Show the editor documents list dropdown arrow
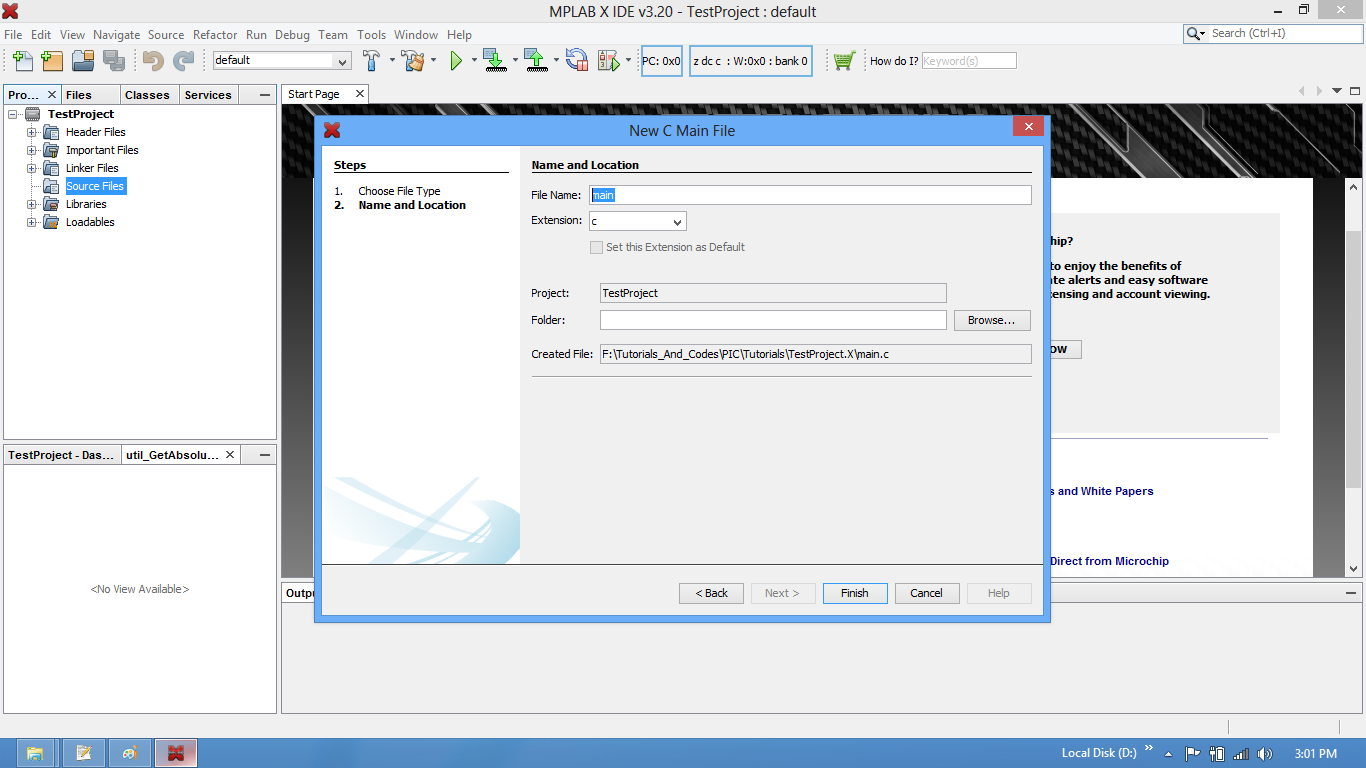 1337,91
